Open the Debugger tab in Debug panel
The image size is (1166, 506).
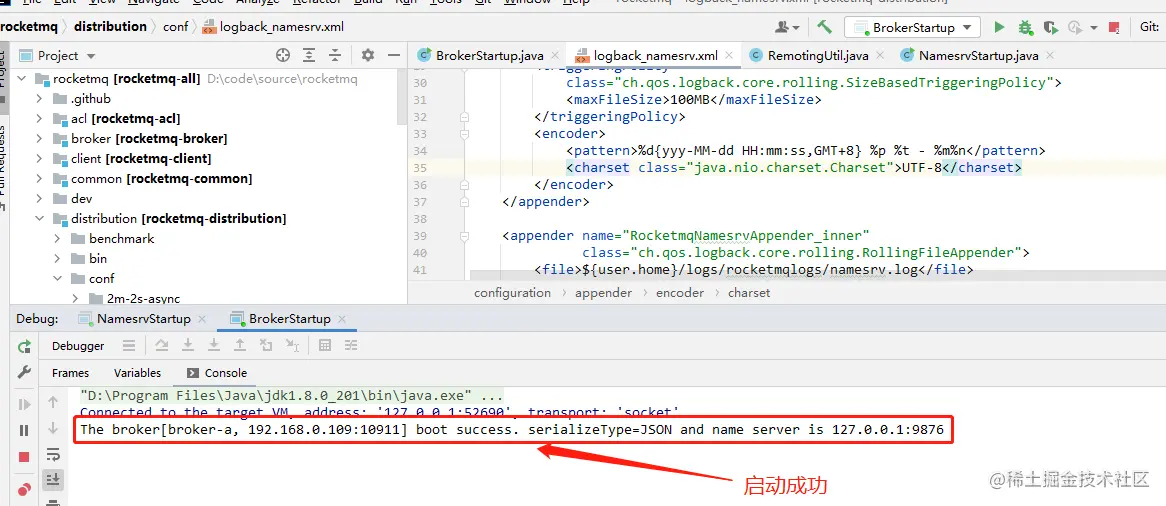pos(78,346)
